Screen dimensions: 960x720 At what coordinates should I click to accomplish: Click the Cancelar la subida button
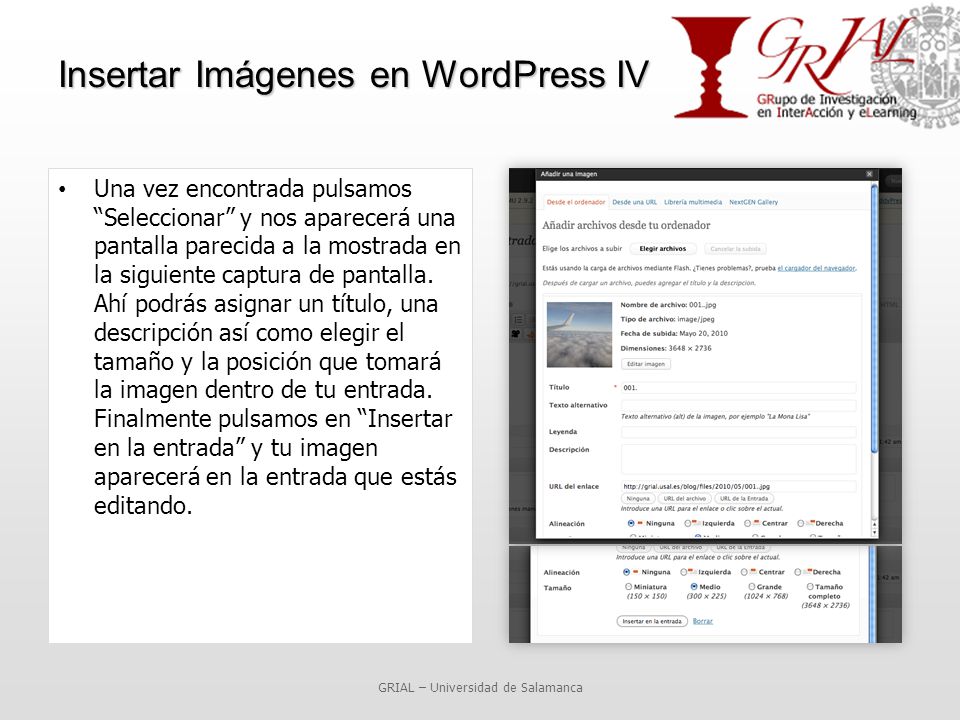[x=735, y=249]
